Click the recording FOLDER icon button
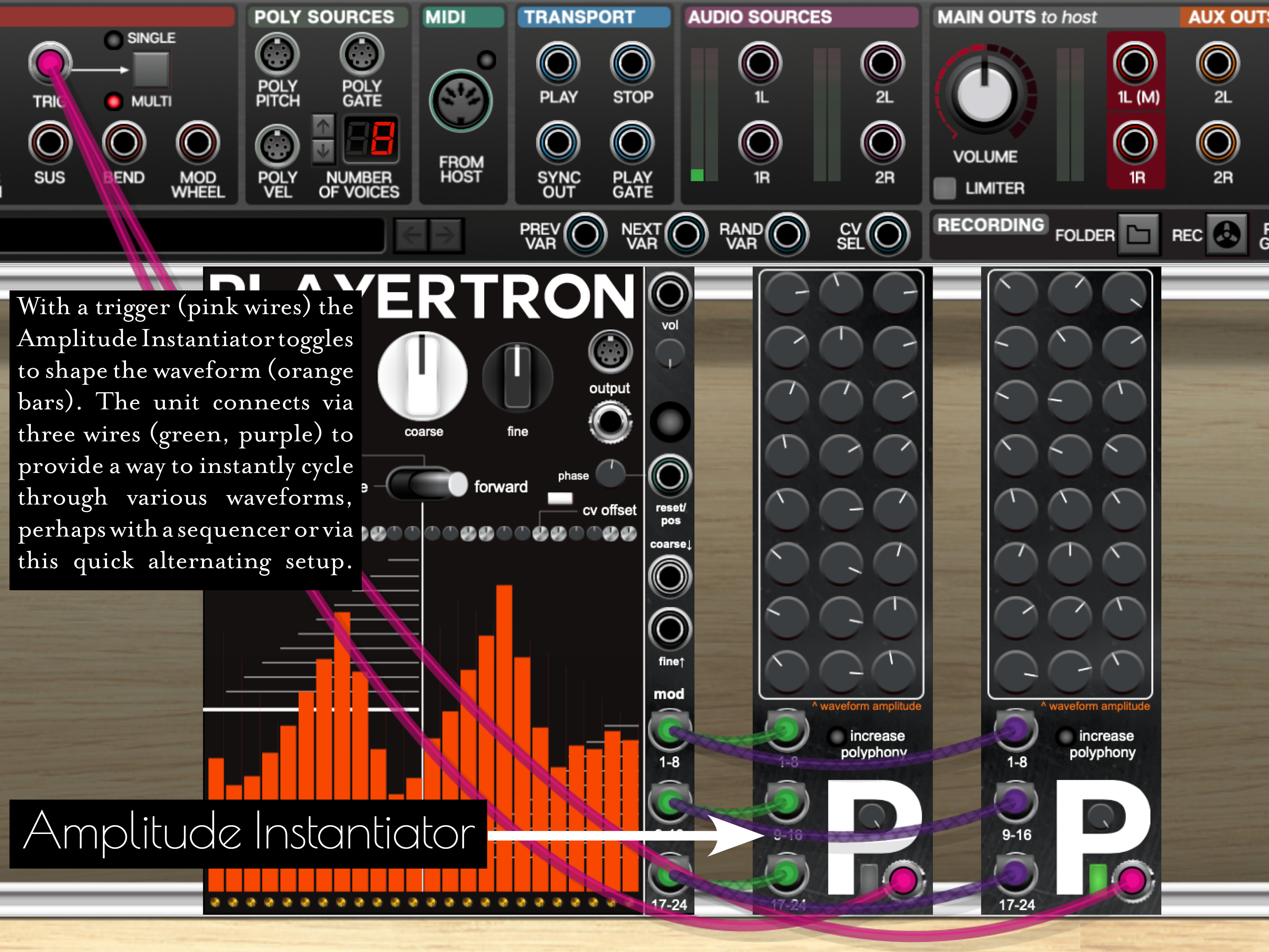1269x952 pixels. click(x=1138, y=235)
